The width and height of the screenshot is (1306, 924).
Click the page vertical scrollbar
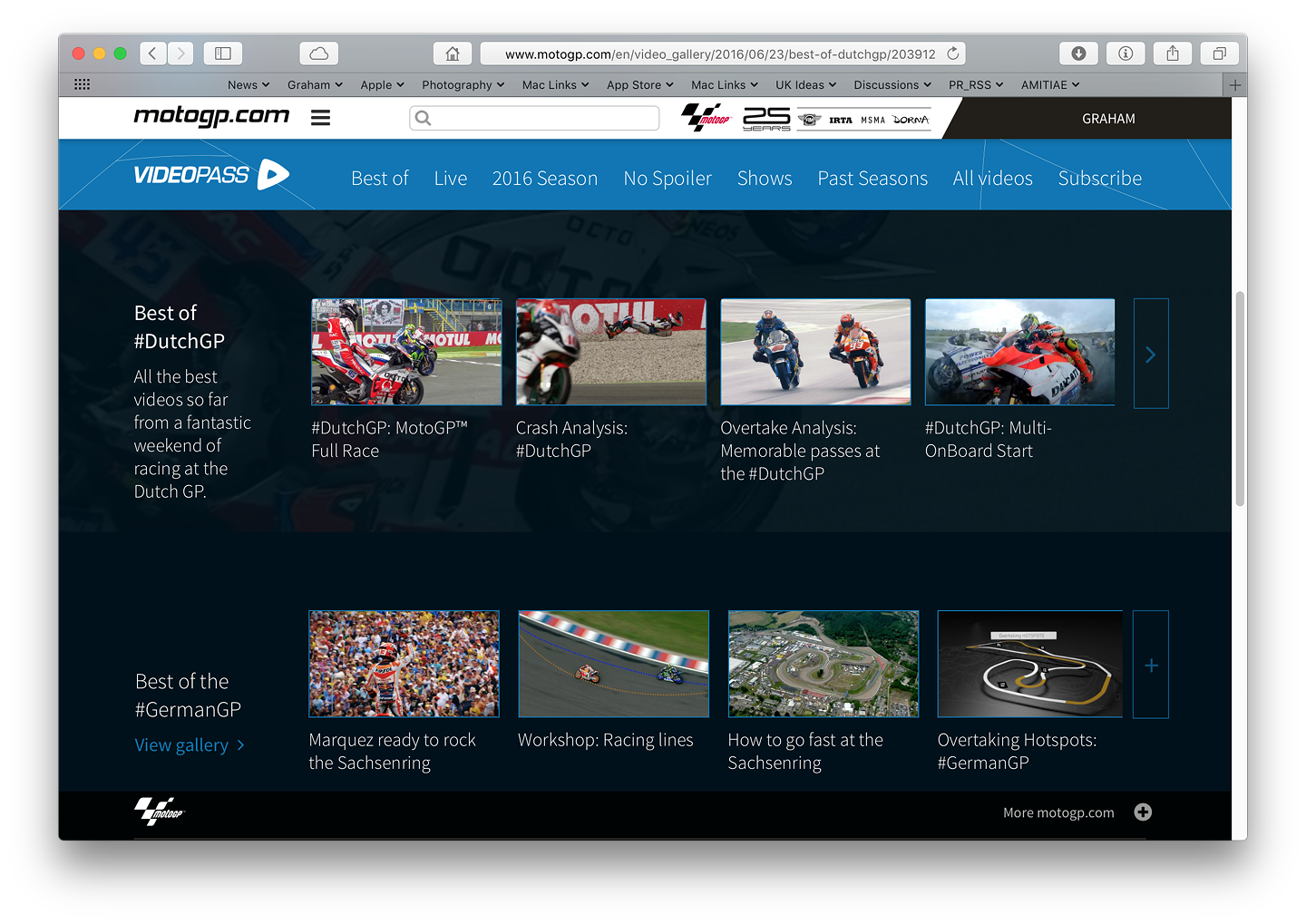(1240, 399)
